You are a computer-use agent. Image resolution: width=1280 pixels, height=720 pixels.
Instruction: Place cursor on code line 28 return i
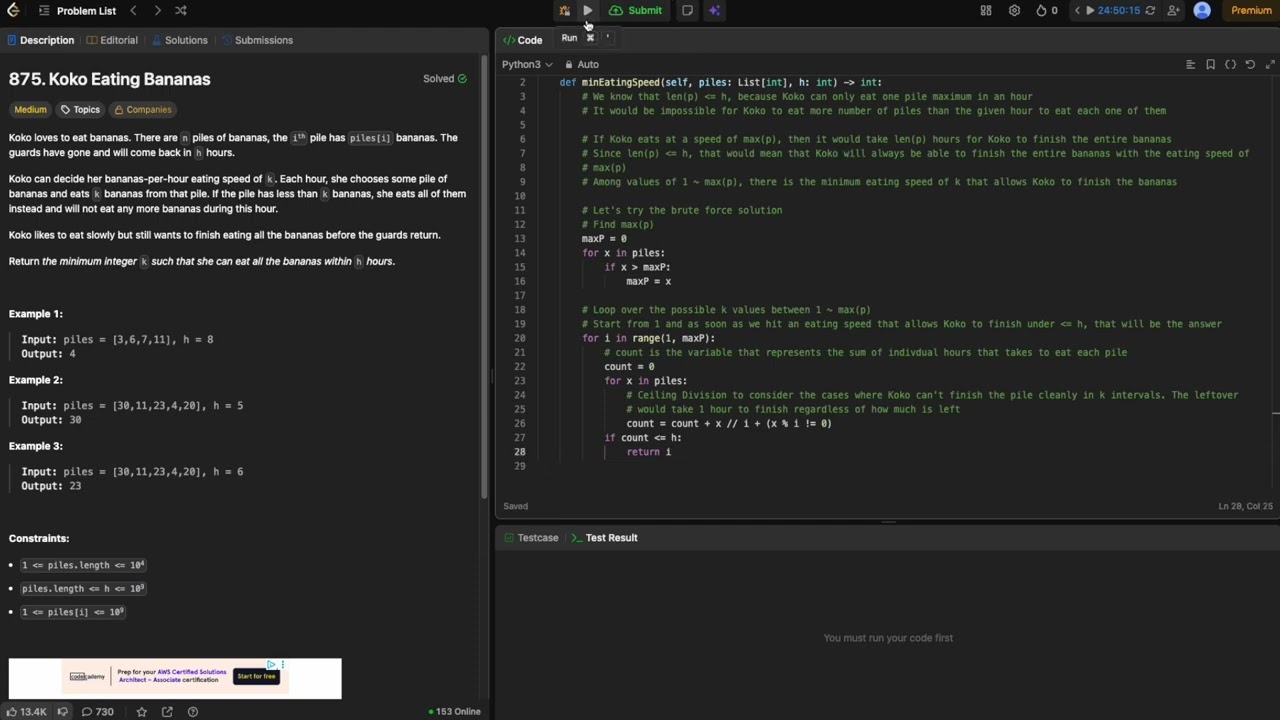[x=648, y=452]
